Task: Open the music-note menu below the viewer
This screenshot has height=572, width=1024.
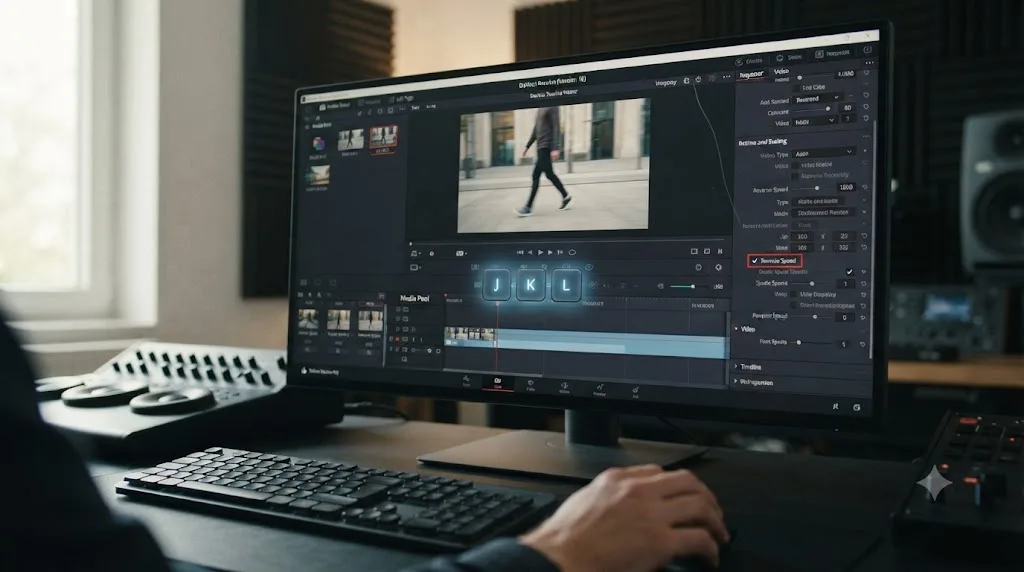Action: click(x=415, y=253)
